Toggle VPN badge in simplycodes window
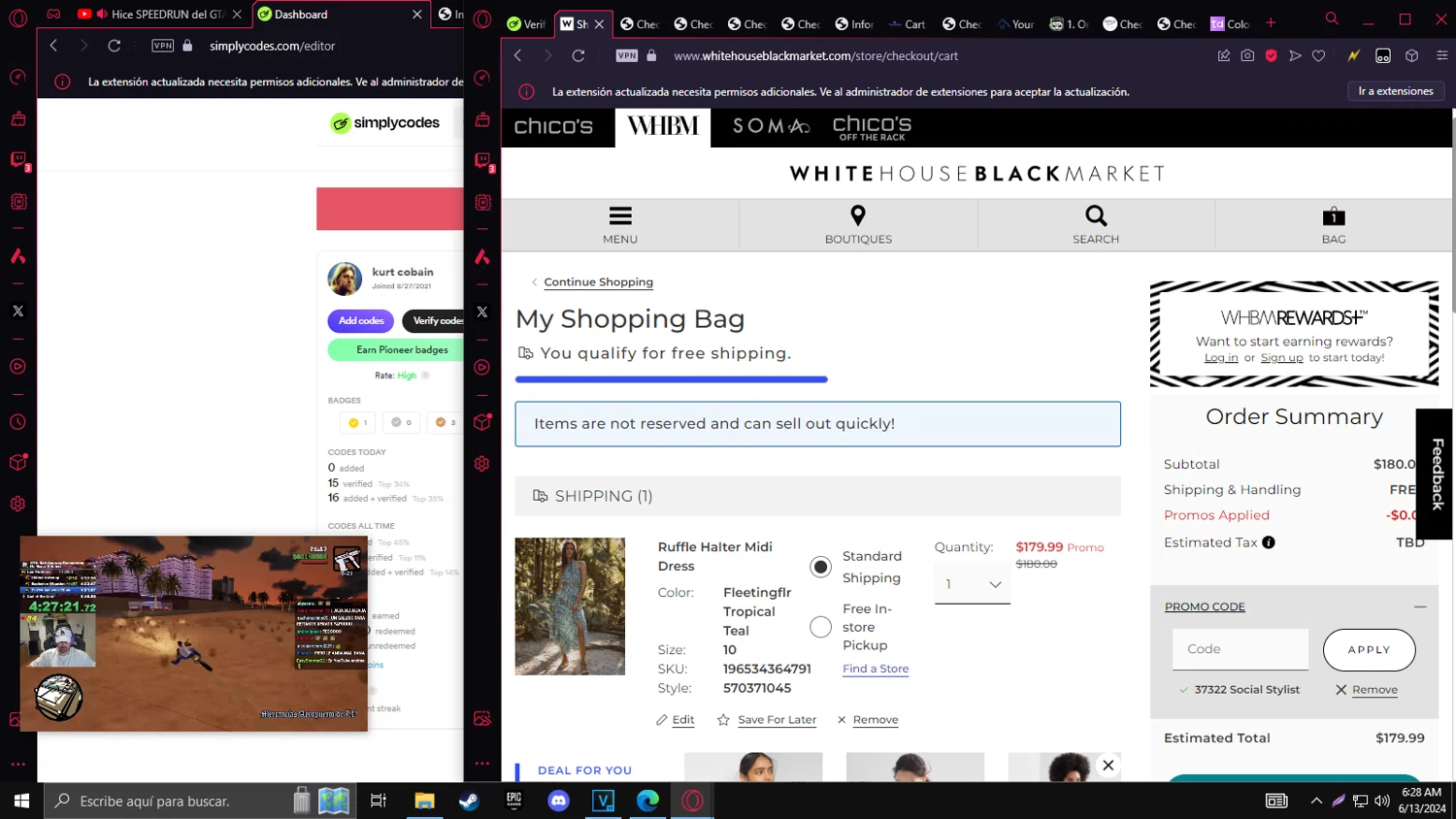The image size is (1456, 819). (163, 46)
